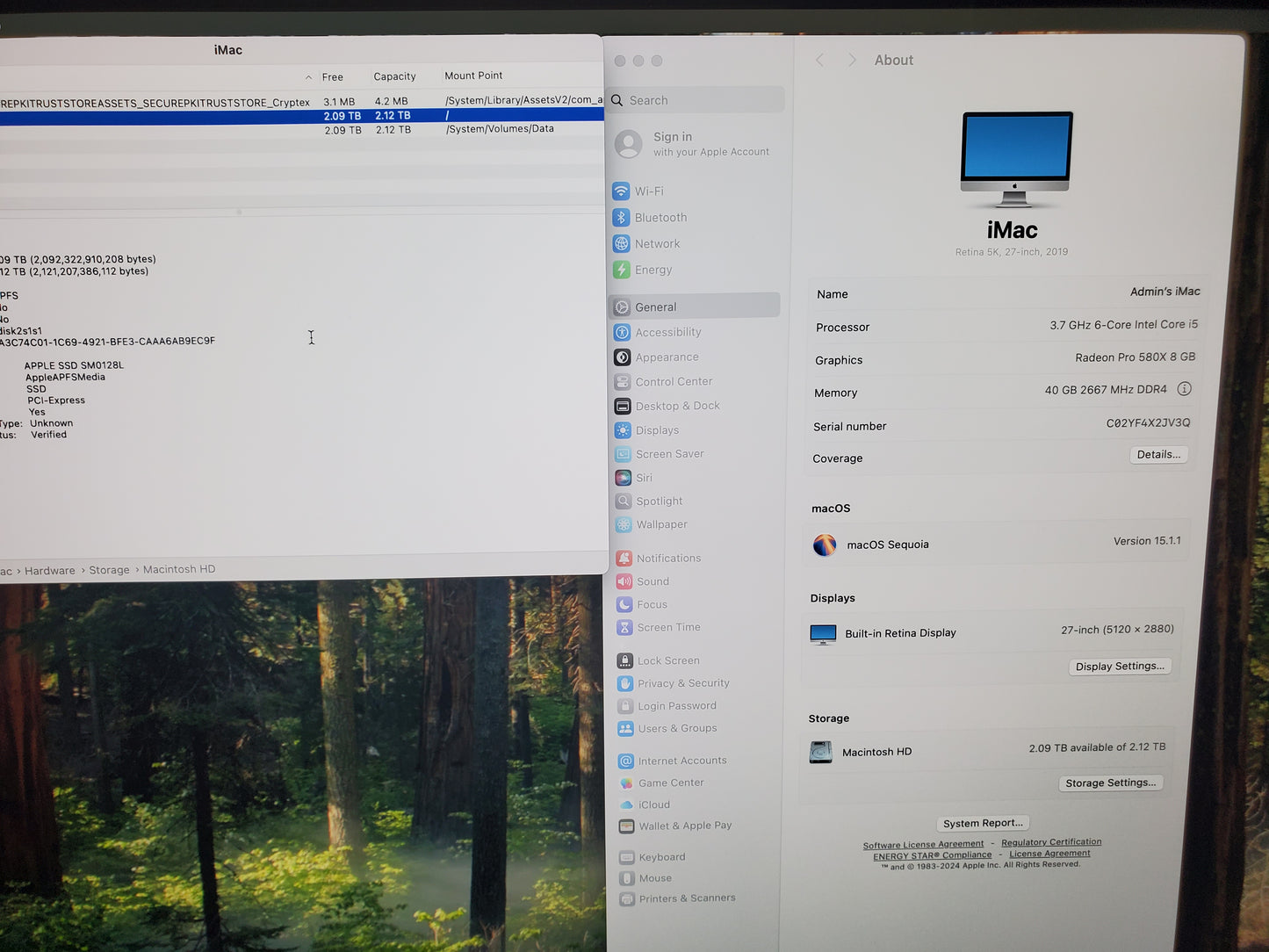This screenshot has height=952, width=1269.
Task: Open Displays icon in sidebar
Action: (623, 430)
